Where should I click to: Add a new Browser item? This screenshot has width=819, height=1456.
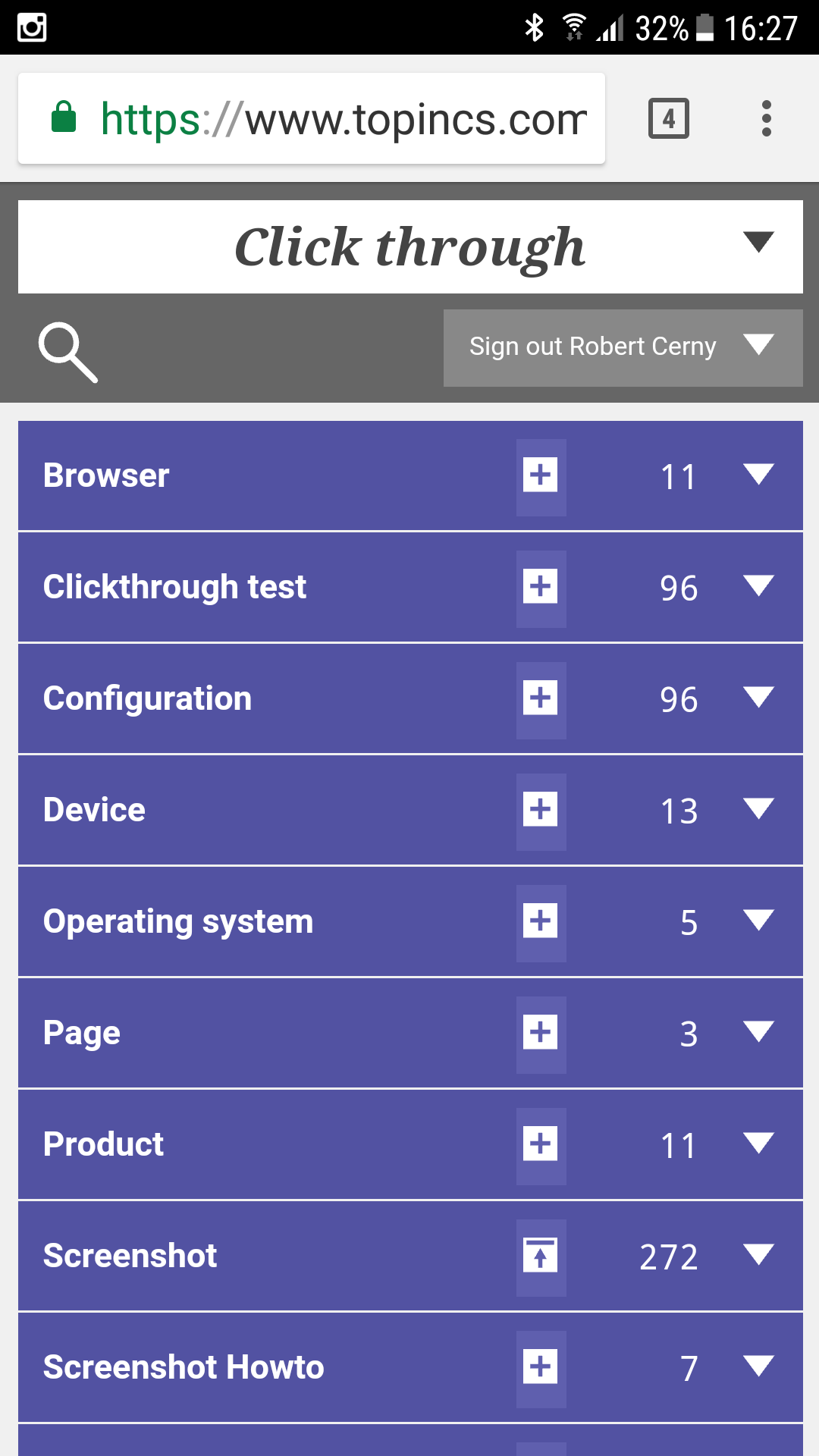click(541, 476)
